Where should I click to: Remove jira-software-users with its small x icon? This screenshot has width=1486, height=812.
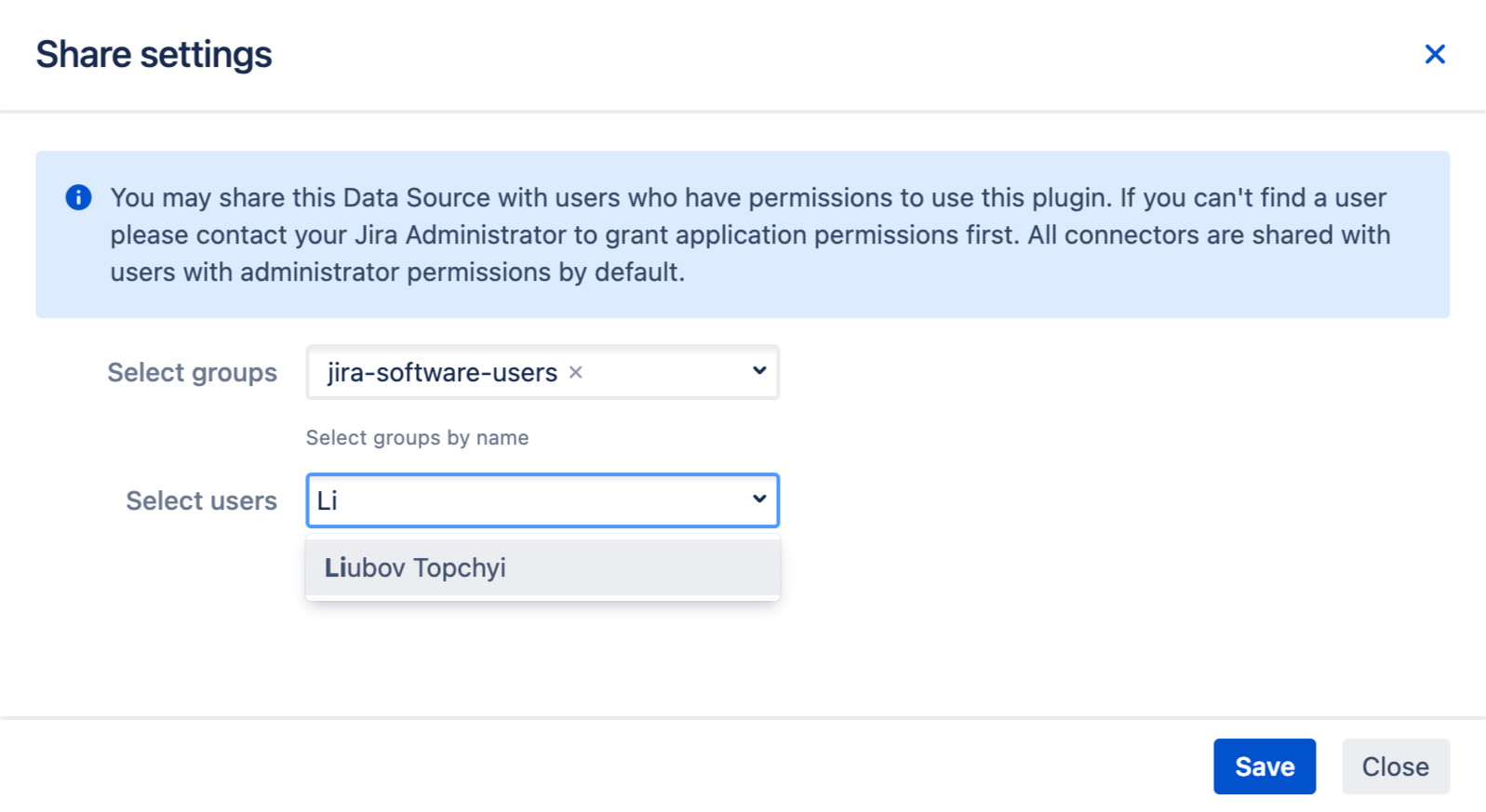[577, 372]
